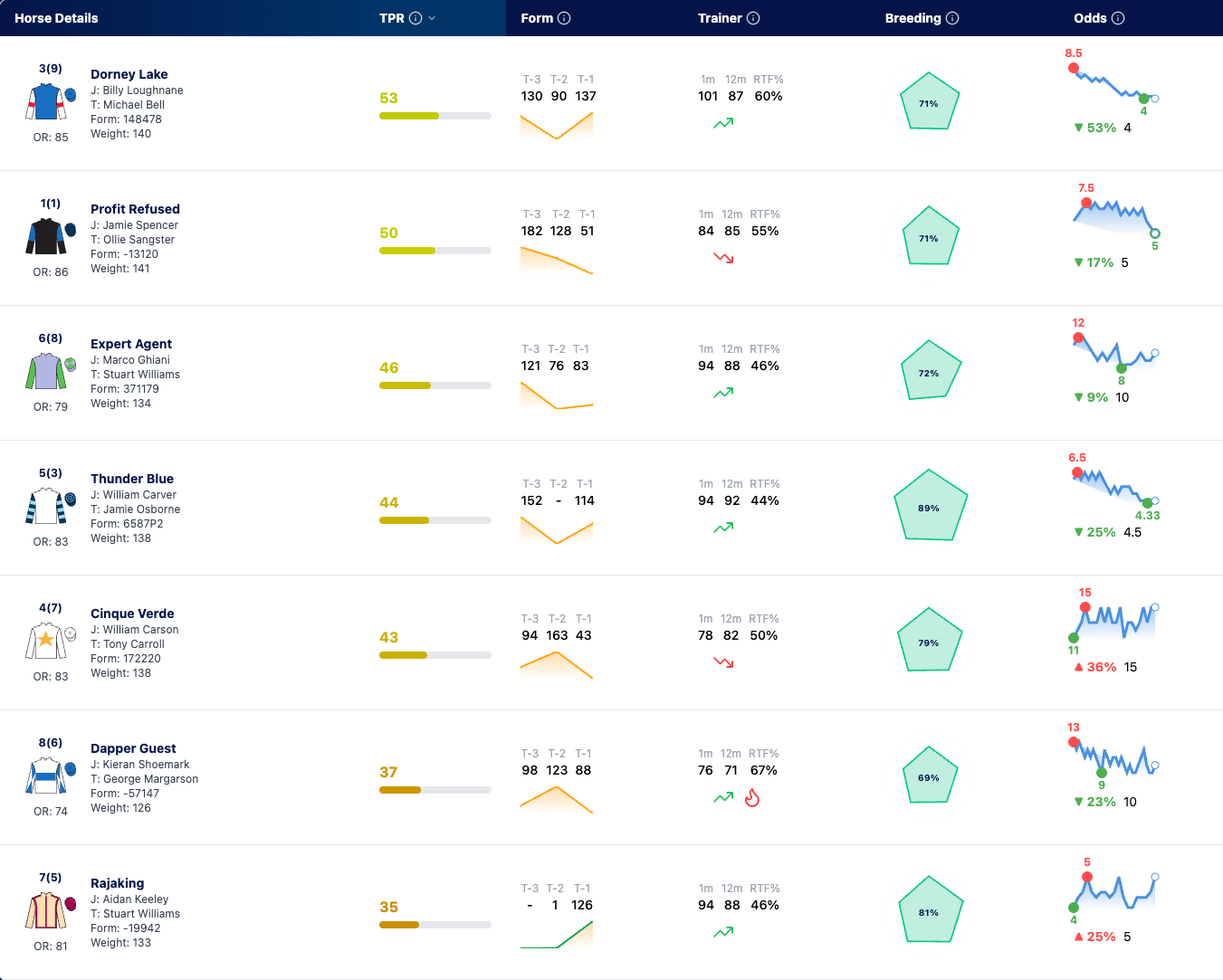Click the Odds column info icon

point(1118,18)
